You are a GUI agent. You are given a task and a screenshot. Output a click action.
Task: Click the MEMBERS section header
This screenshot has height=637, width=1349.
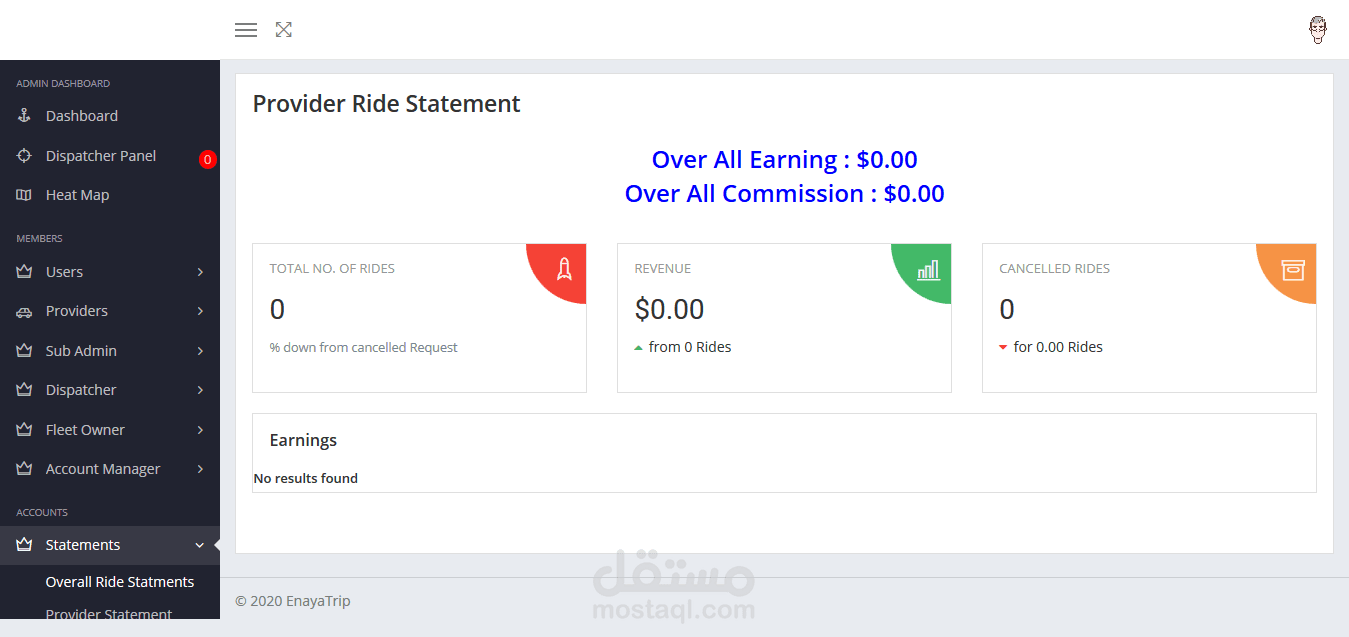(39, 238)
